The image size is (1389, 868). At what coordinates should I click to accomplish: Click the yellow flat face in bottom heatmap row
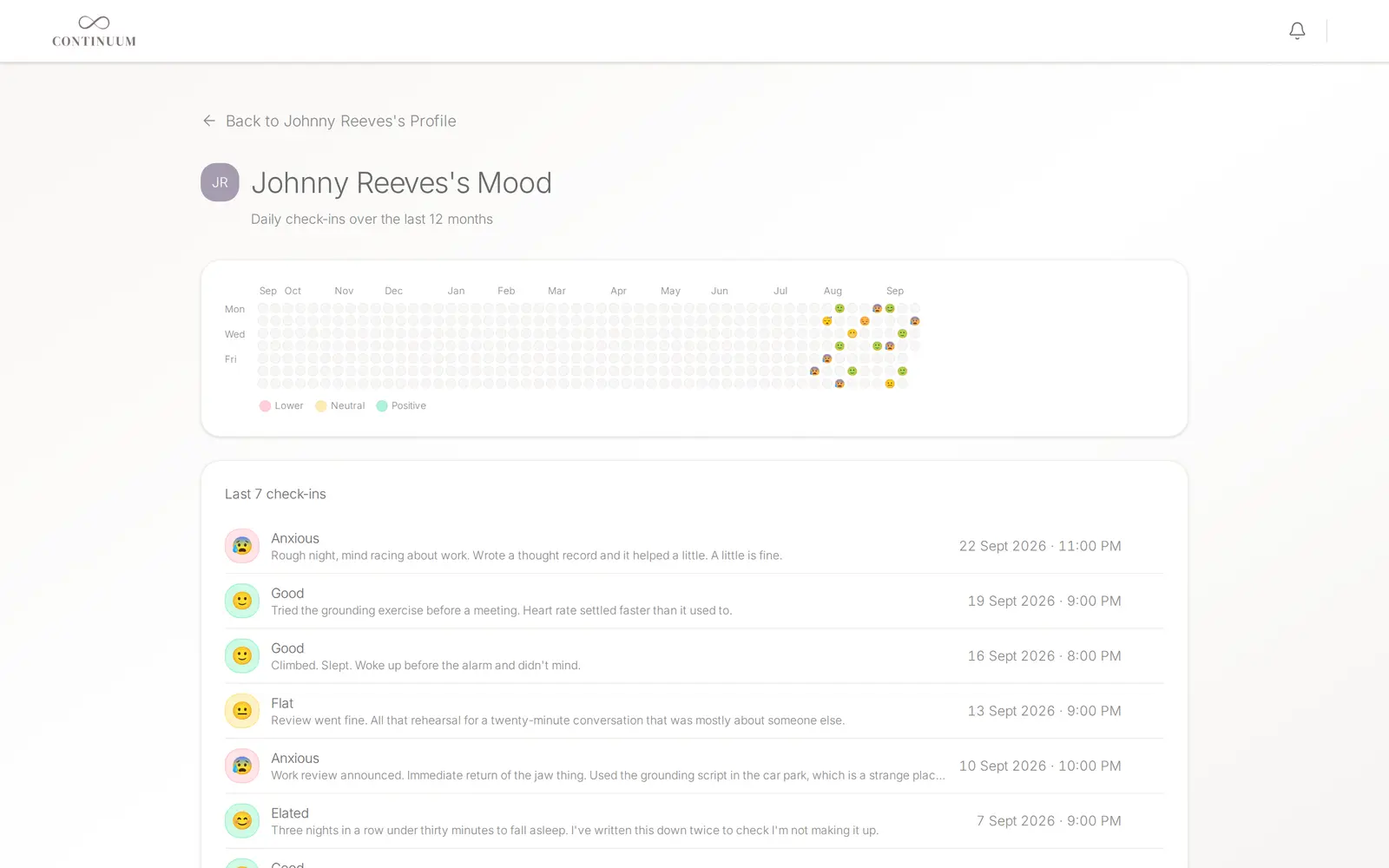[x=890, y=384]
